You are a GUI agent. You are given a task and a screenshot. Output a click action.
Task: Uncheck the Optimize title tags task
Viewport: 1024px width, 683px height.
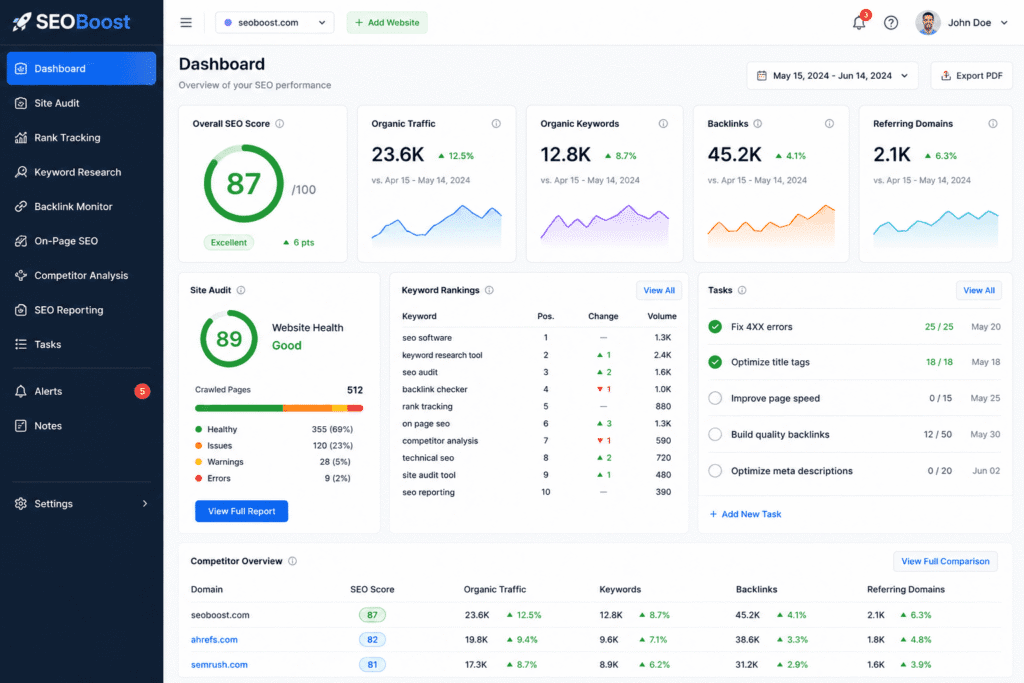click(x=715, y=362)
